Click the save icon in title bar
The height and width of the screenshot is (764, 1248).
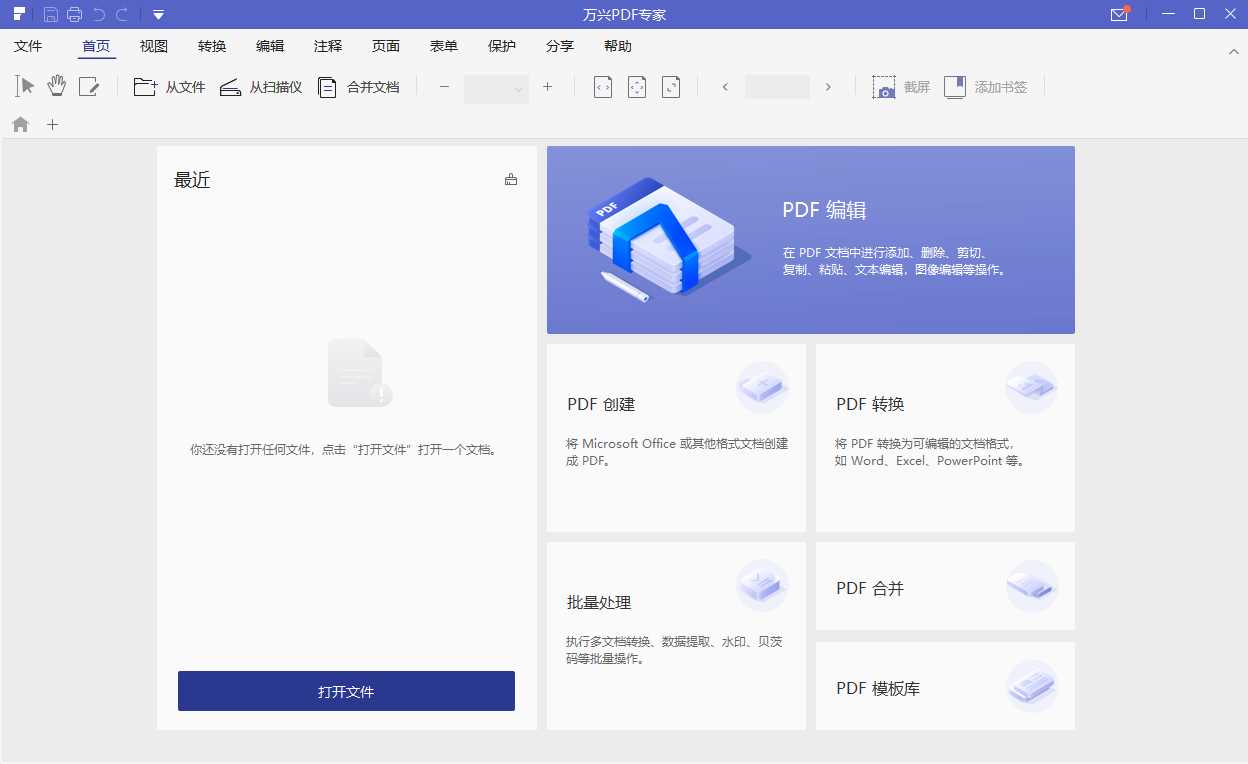[50, 14]
